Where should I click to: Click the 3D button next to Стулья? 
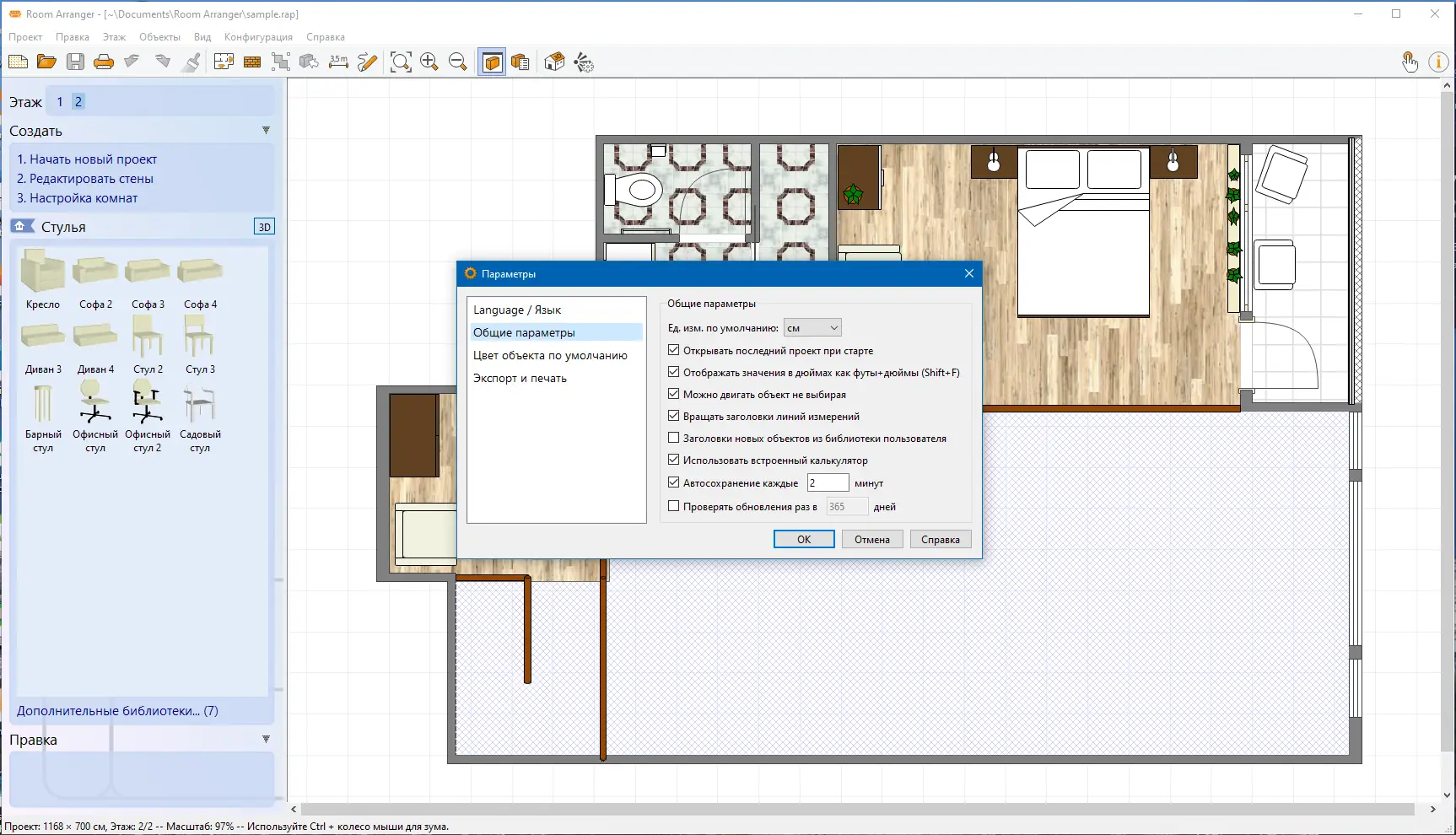coord(264,227)
